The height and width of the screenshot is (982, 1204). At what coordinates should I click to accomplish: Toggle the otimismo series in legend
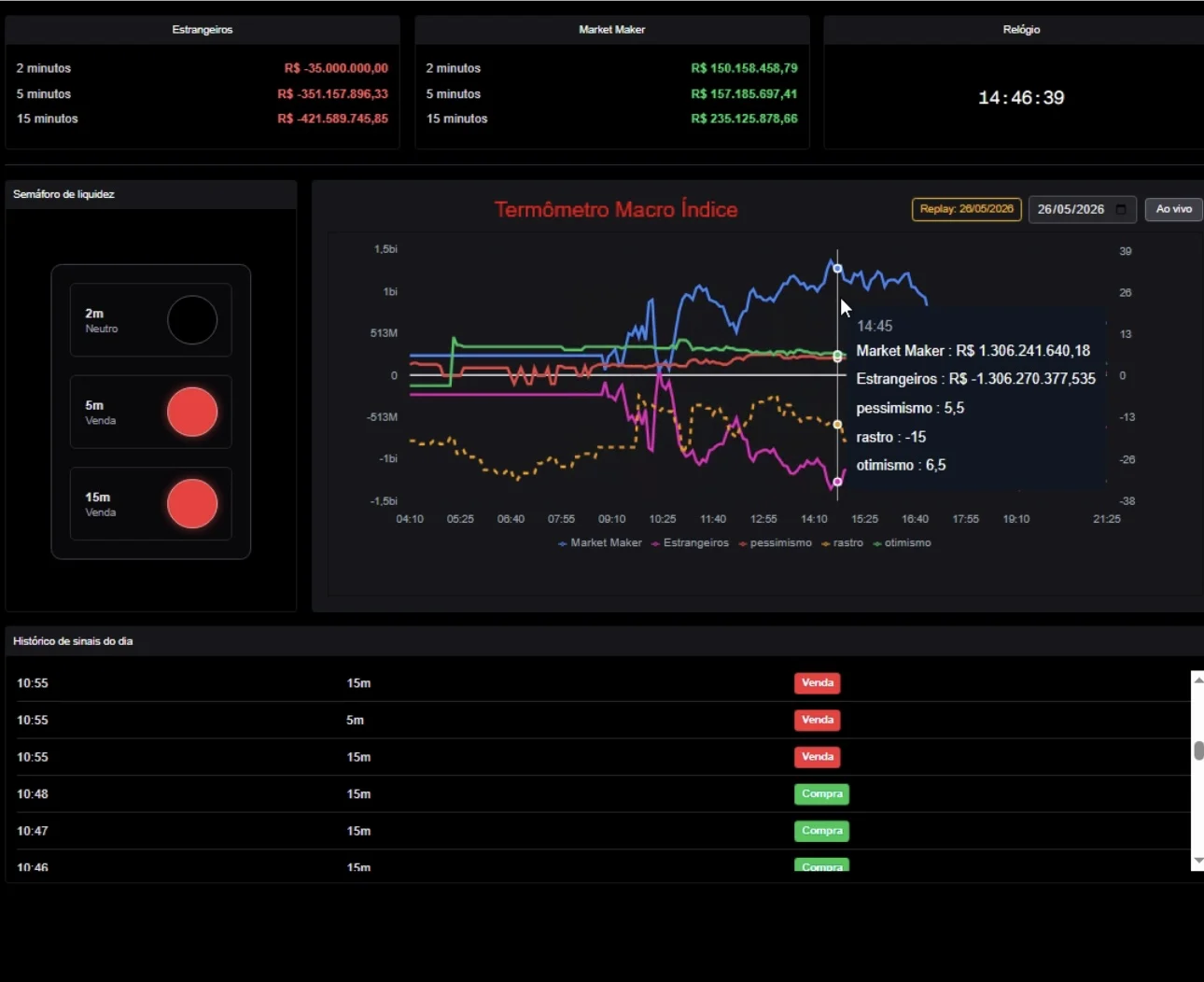pos(902,542)
